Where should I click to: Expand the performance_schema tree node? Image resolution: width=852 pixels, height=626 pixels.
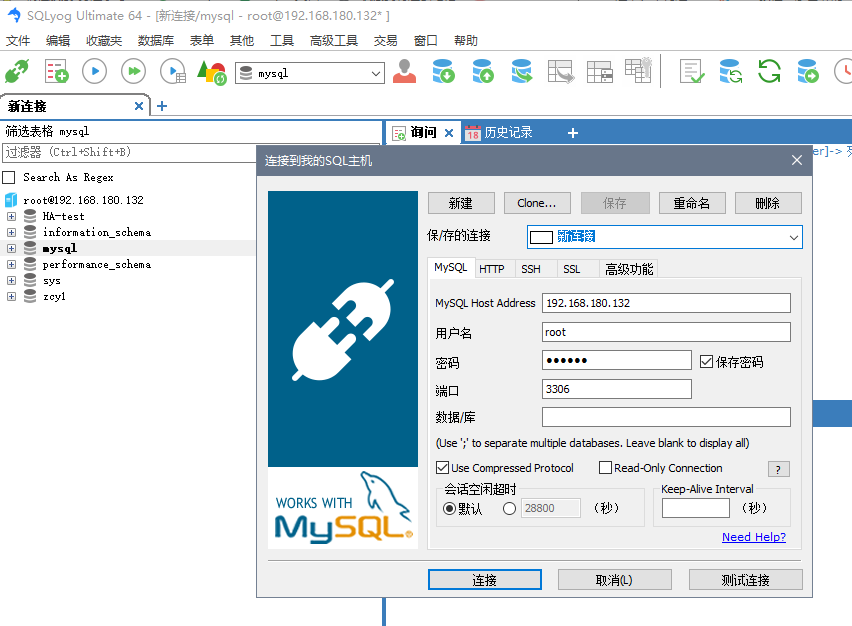pyautogui.click(x=9, y=264)
